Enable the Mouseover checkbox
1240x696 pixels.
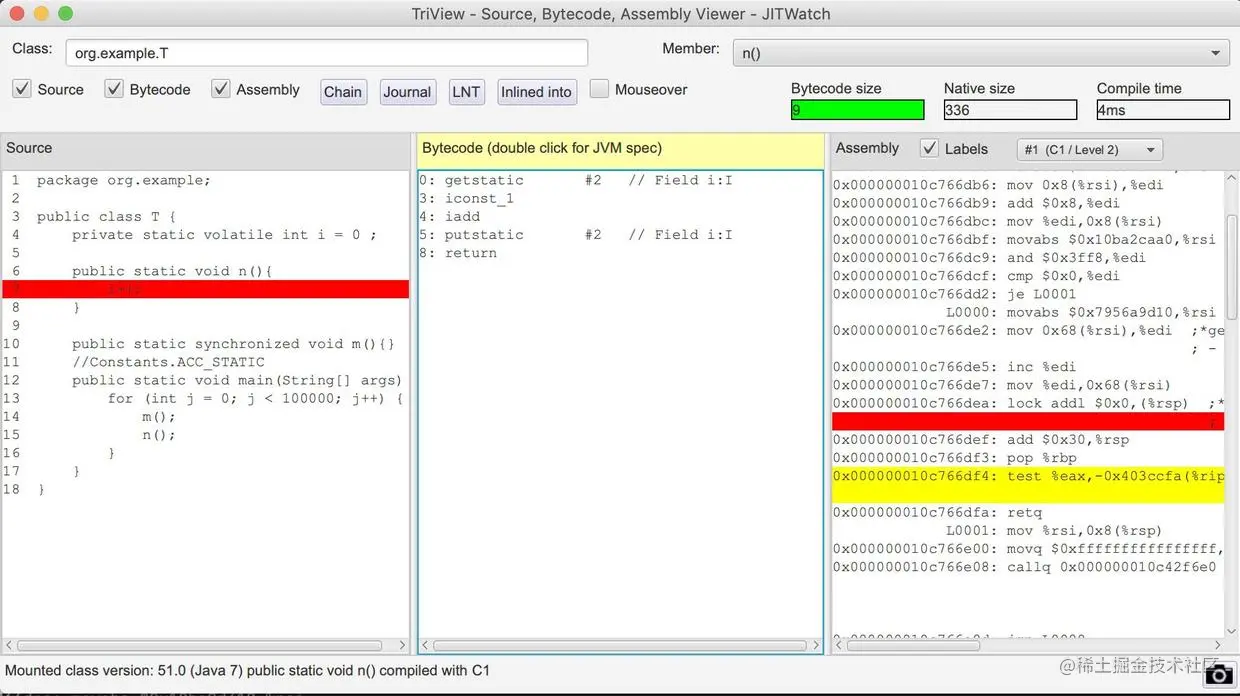599,89
